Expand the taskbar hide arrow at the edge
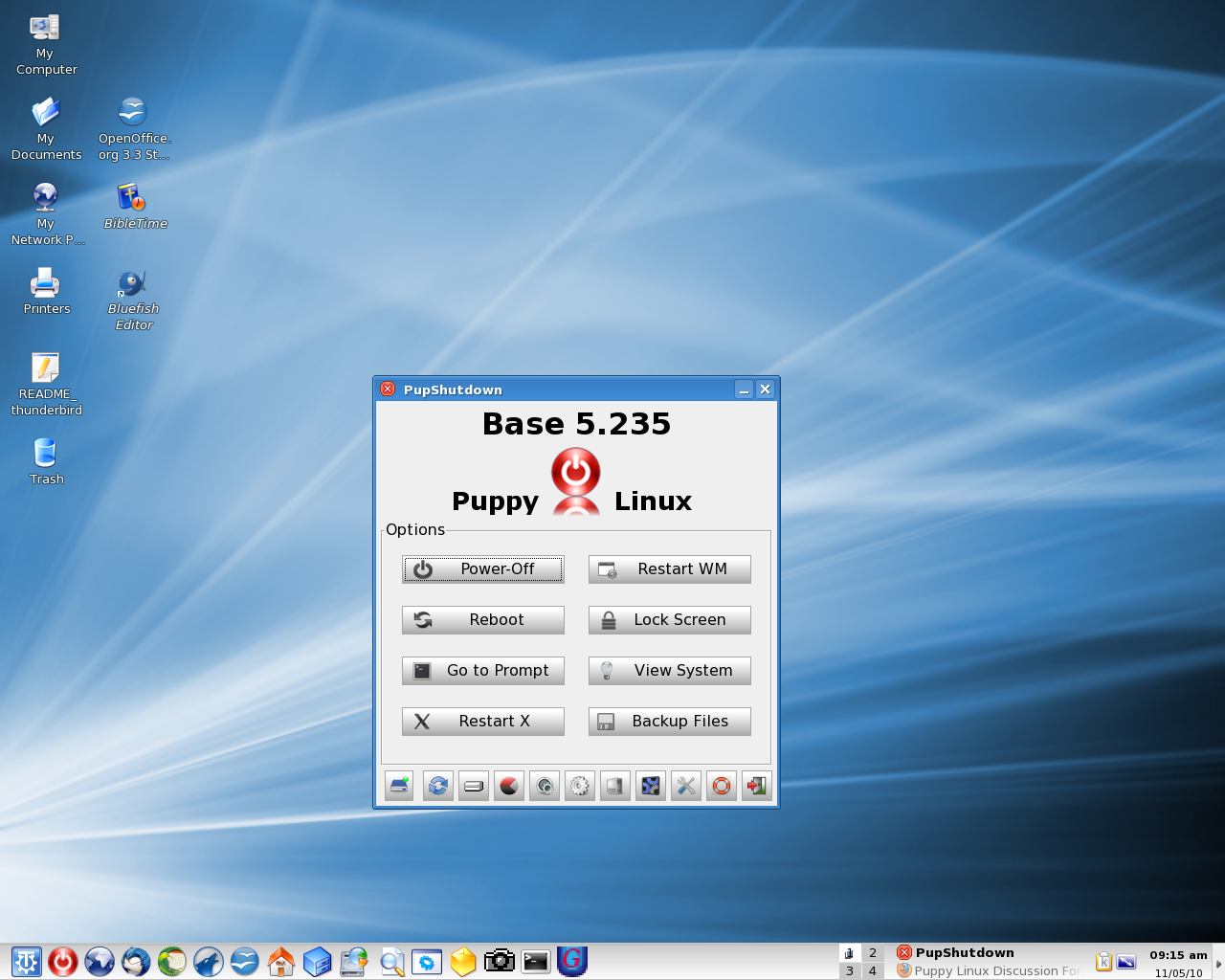Screen dimensions: 1225x980 point(1218,962)
